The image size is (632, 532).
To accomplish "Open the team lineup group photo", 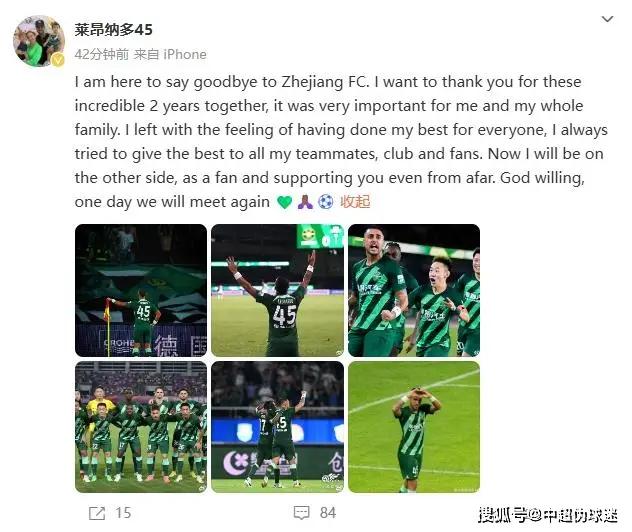I will [x=141, y=427].
